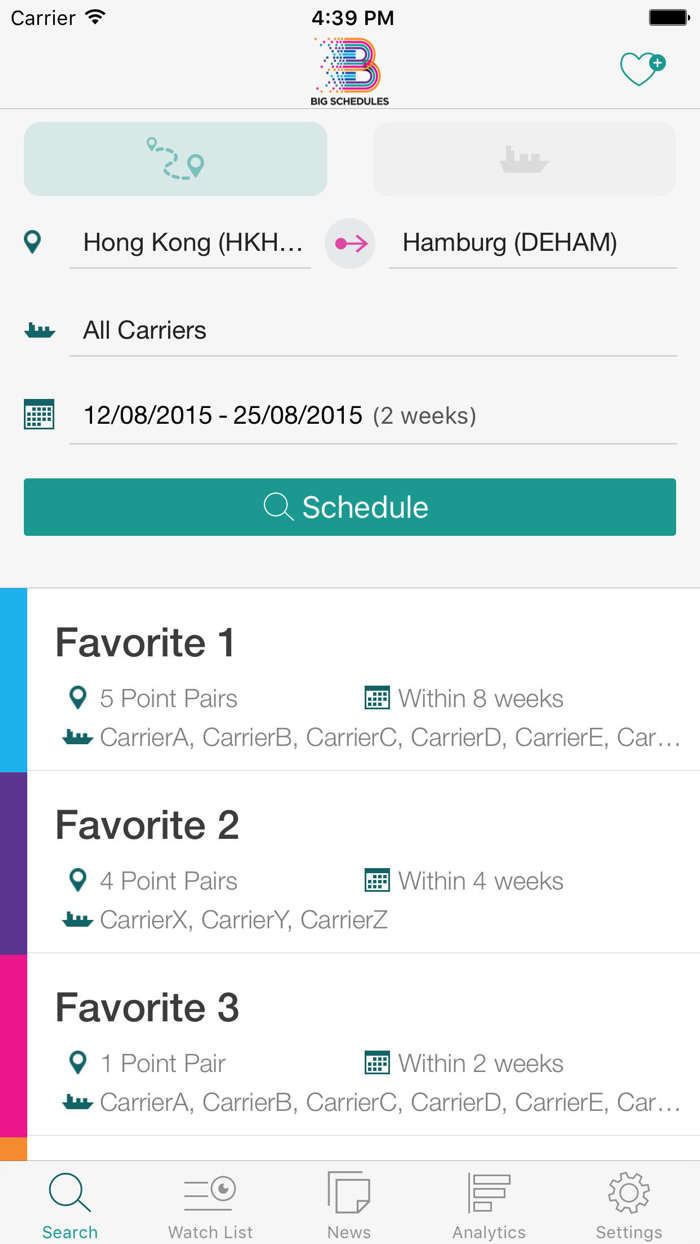Switch to the route search tab
The height and width of the screenshot is (1244, 700).
coord(174,158)
